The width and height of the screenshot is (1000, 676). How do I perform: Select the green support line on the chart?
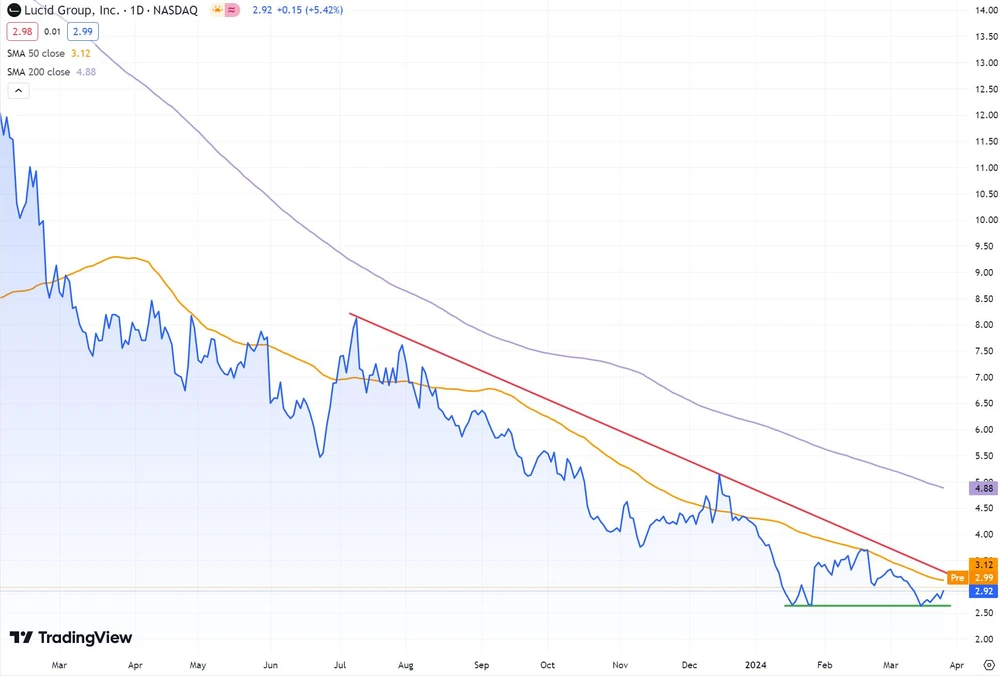(x=860, y=606)
